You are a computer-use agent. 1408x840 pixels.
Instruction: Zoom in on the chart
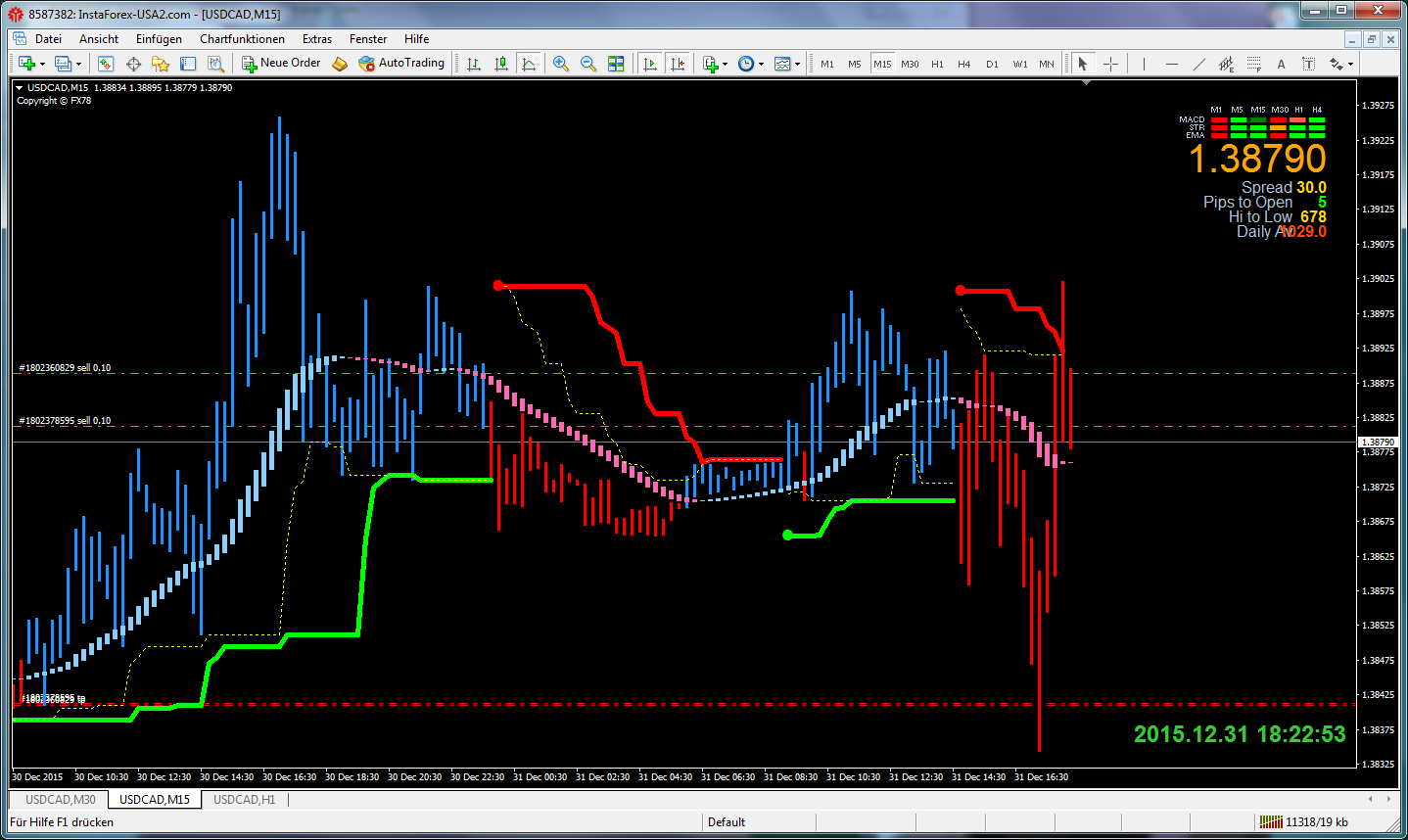click(x=561, y=64)
